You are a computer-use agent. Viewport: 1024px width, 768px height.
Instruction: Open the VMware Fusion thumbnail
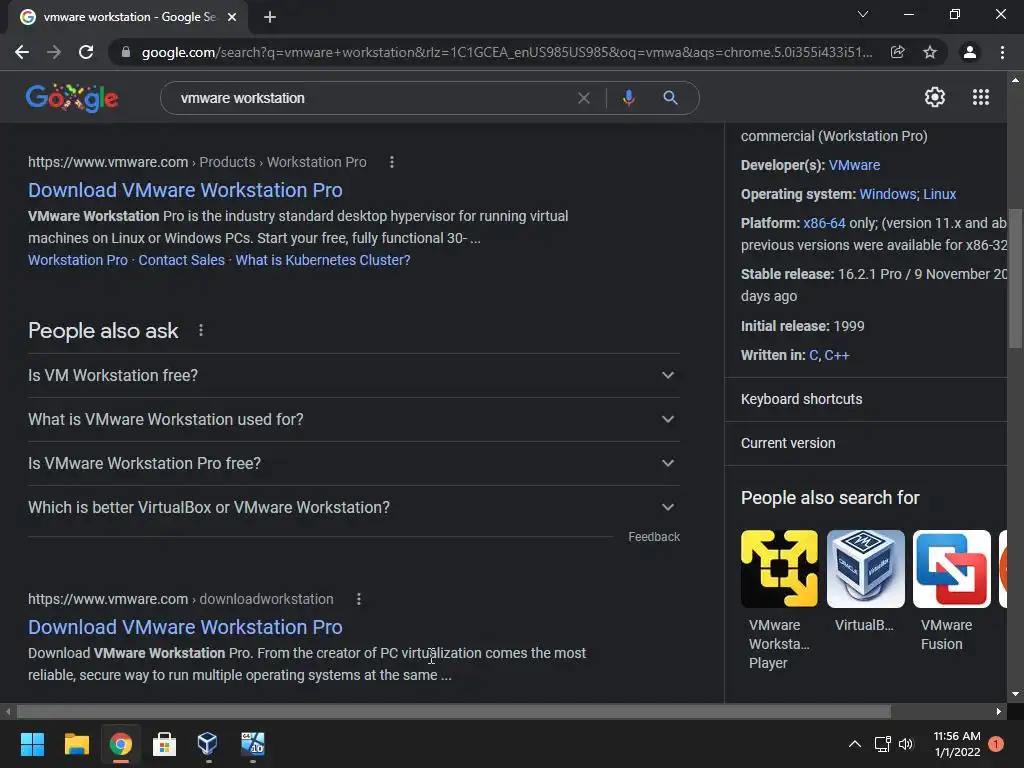[952, 569]
